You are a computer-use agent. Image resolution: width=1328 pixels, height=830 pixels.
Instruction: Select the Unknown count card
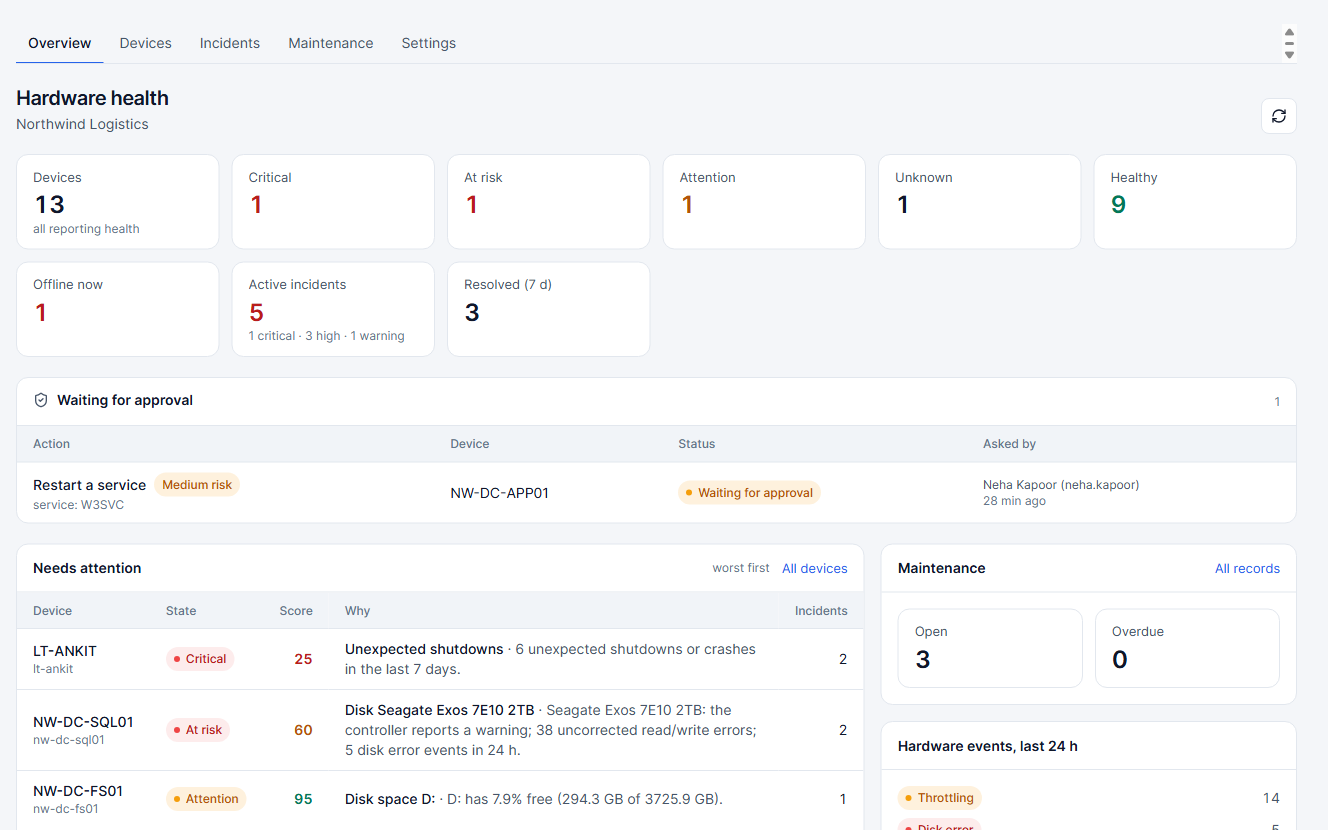(x=980, y=202)
